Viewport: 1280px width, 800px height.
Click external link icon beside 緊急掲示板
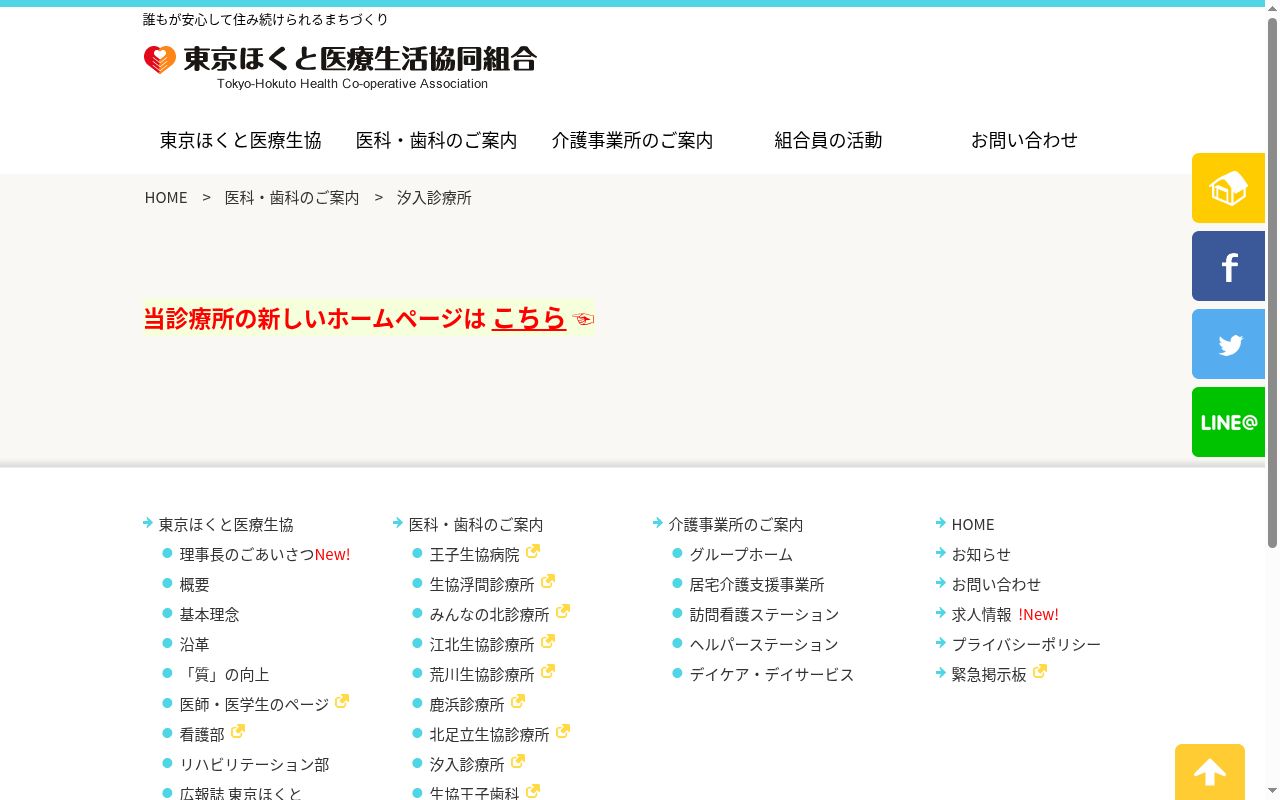1040,671
